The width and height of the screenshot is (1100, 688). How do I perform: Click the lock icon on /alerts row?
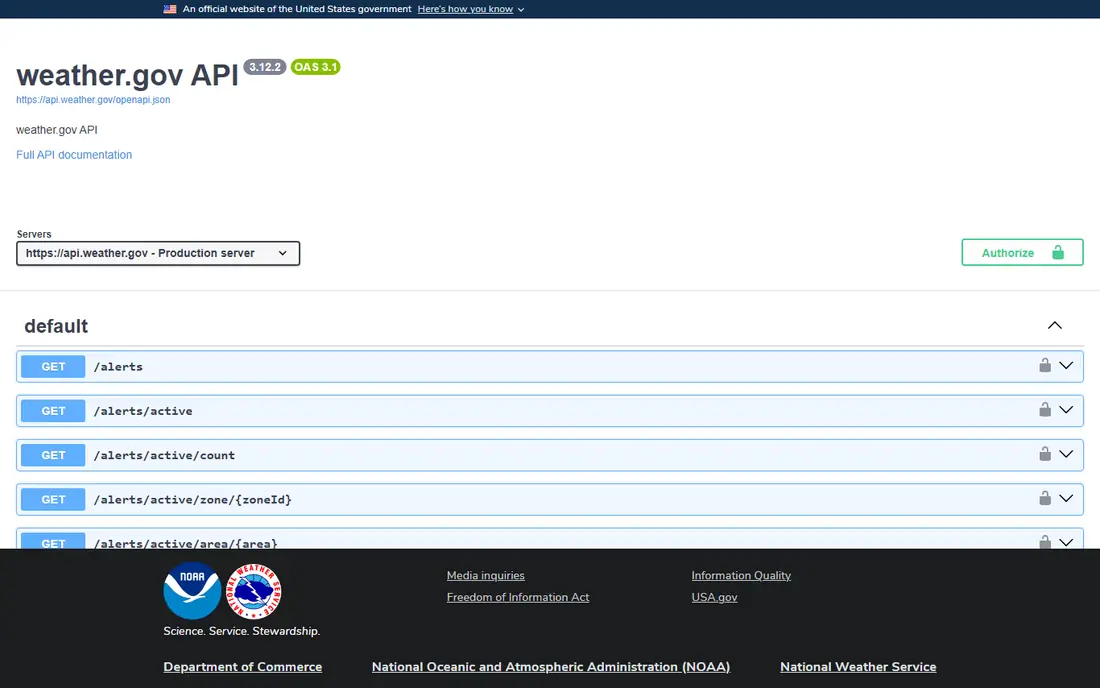pos(1045,365)
